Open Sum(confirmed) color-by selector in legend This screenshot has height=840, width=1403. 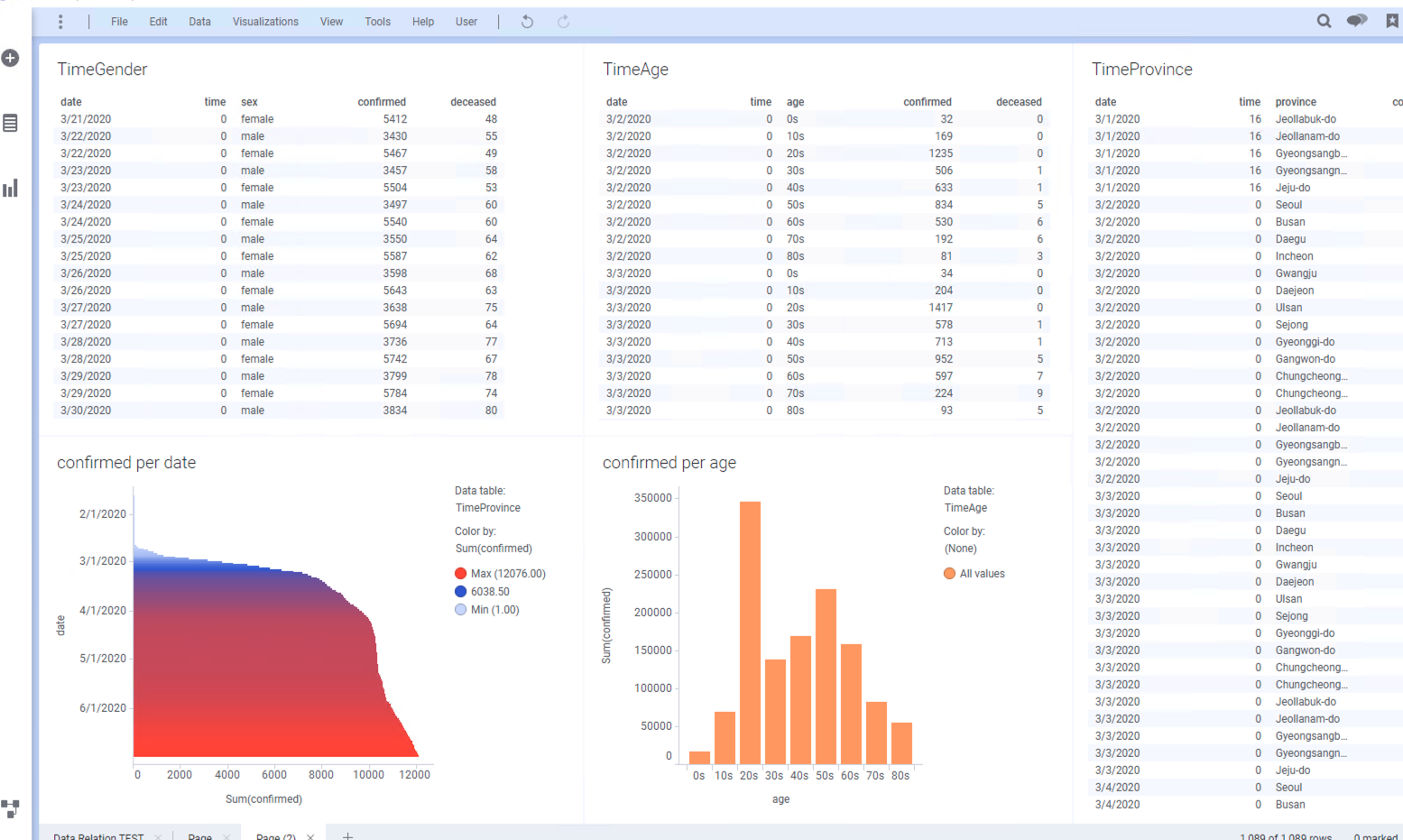[x=494, y=549]
